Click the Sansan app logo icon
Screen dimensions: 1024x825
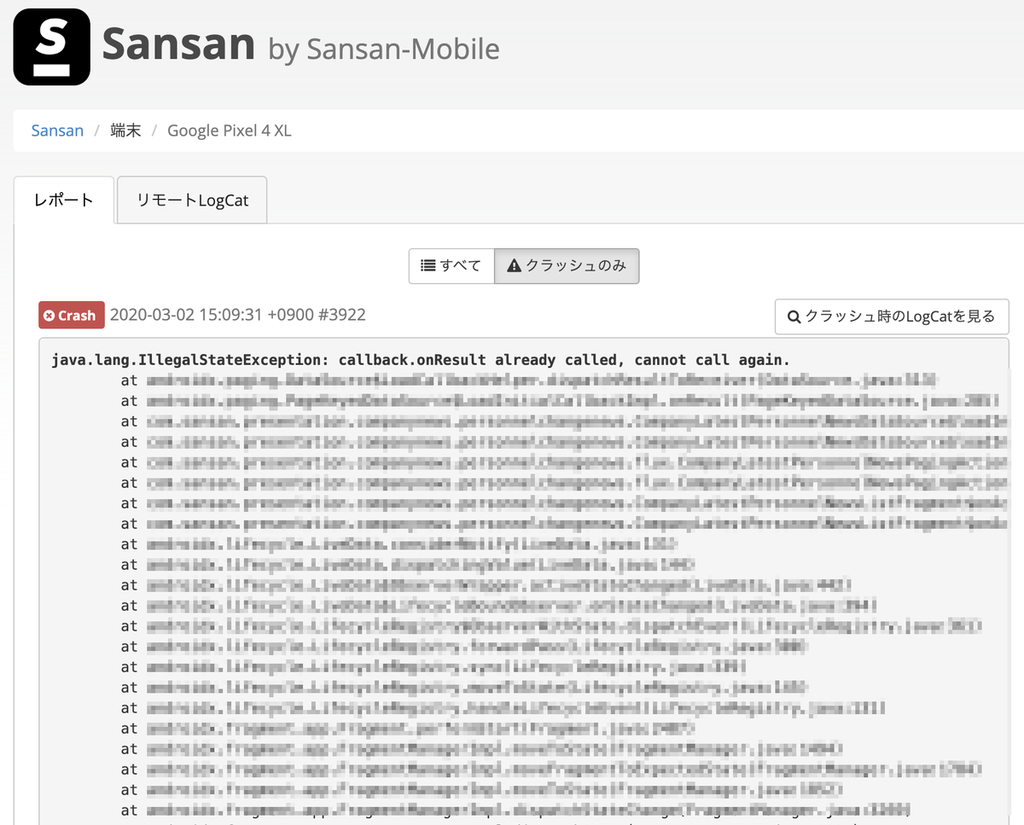point(52,47)
